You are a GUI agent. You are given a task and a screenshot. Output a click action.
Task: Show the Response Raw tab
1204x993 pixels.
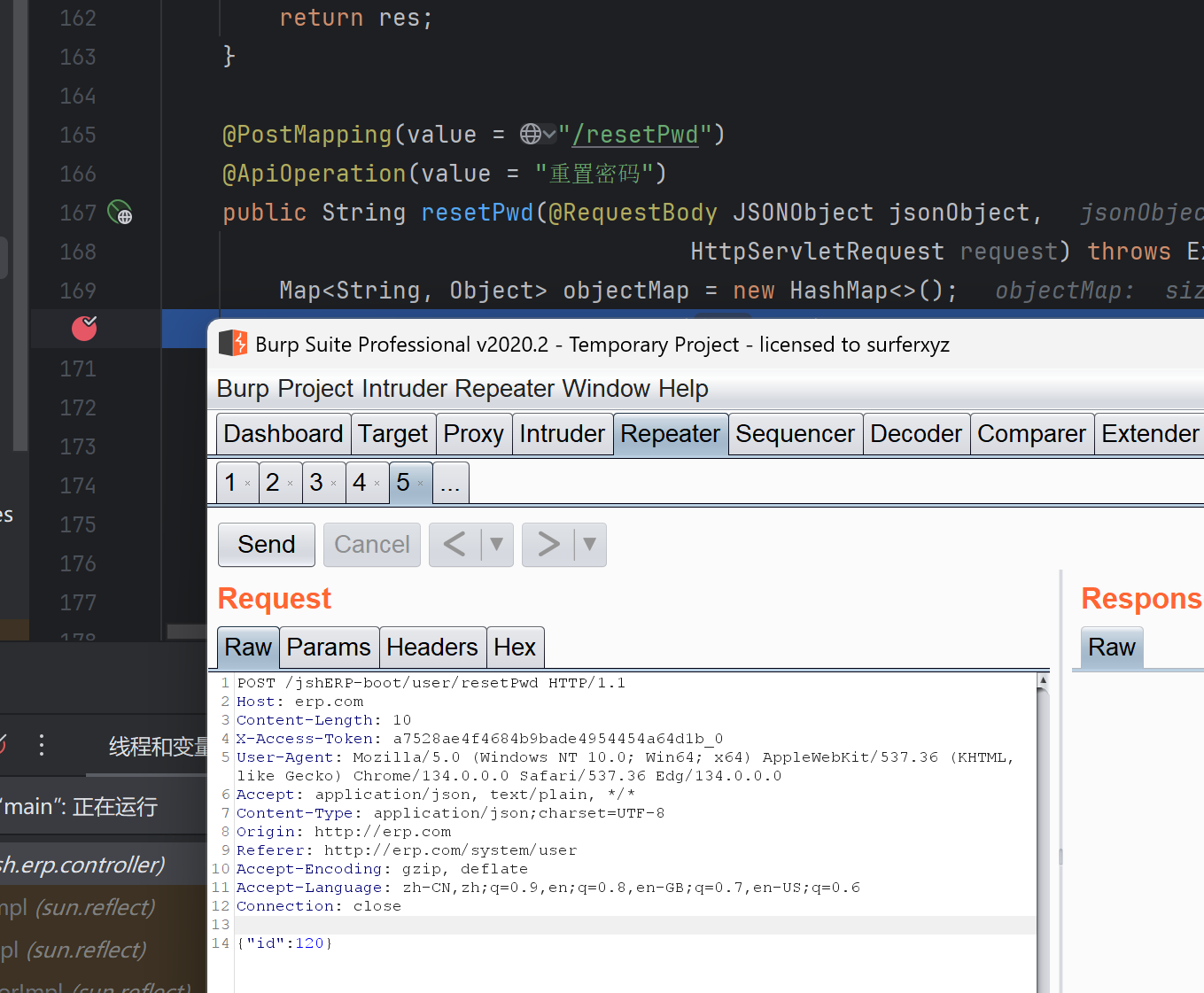(x=1112, y=648)
